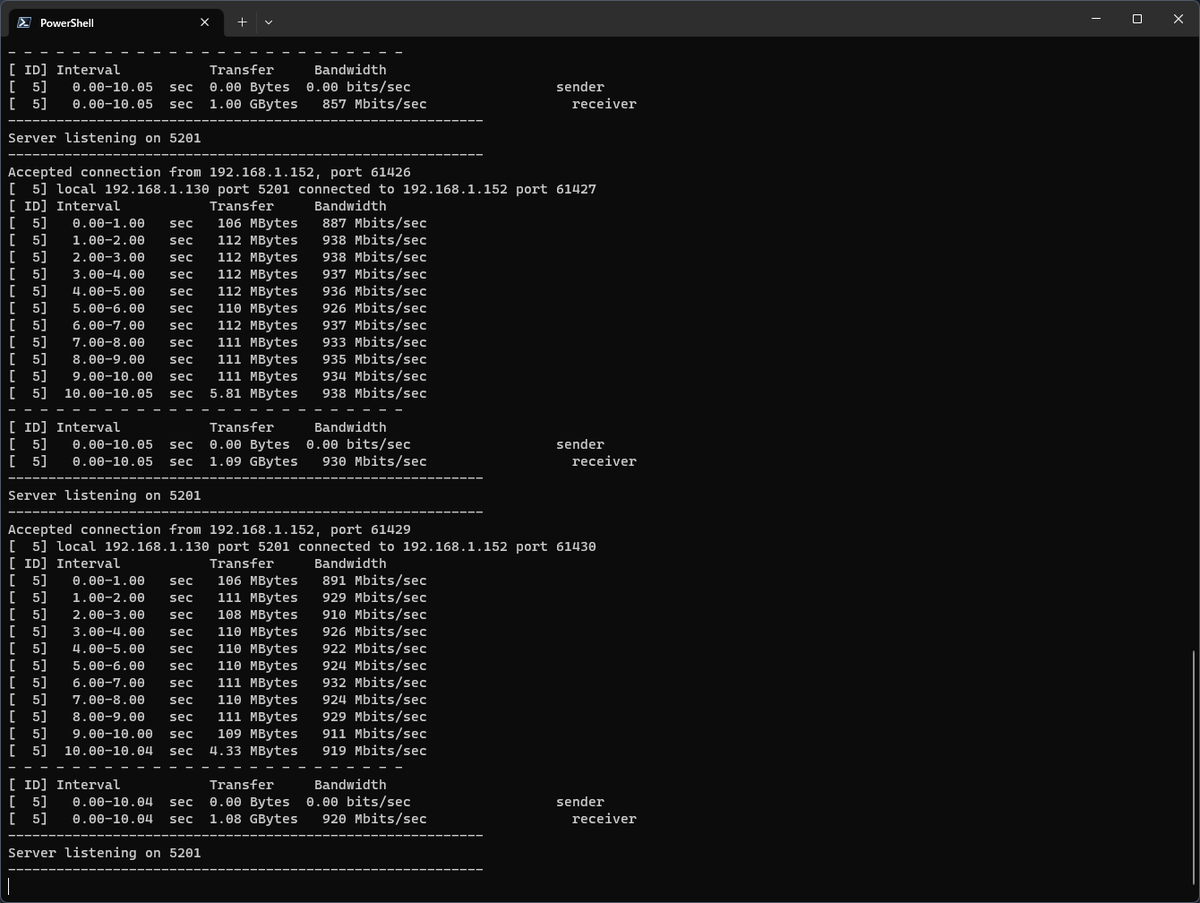Click the '108 MBytes' transfer value

click(x=257, y=614)
